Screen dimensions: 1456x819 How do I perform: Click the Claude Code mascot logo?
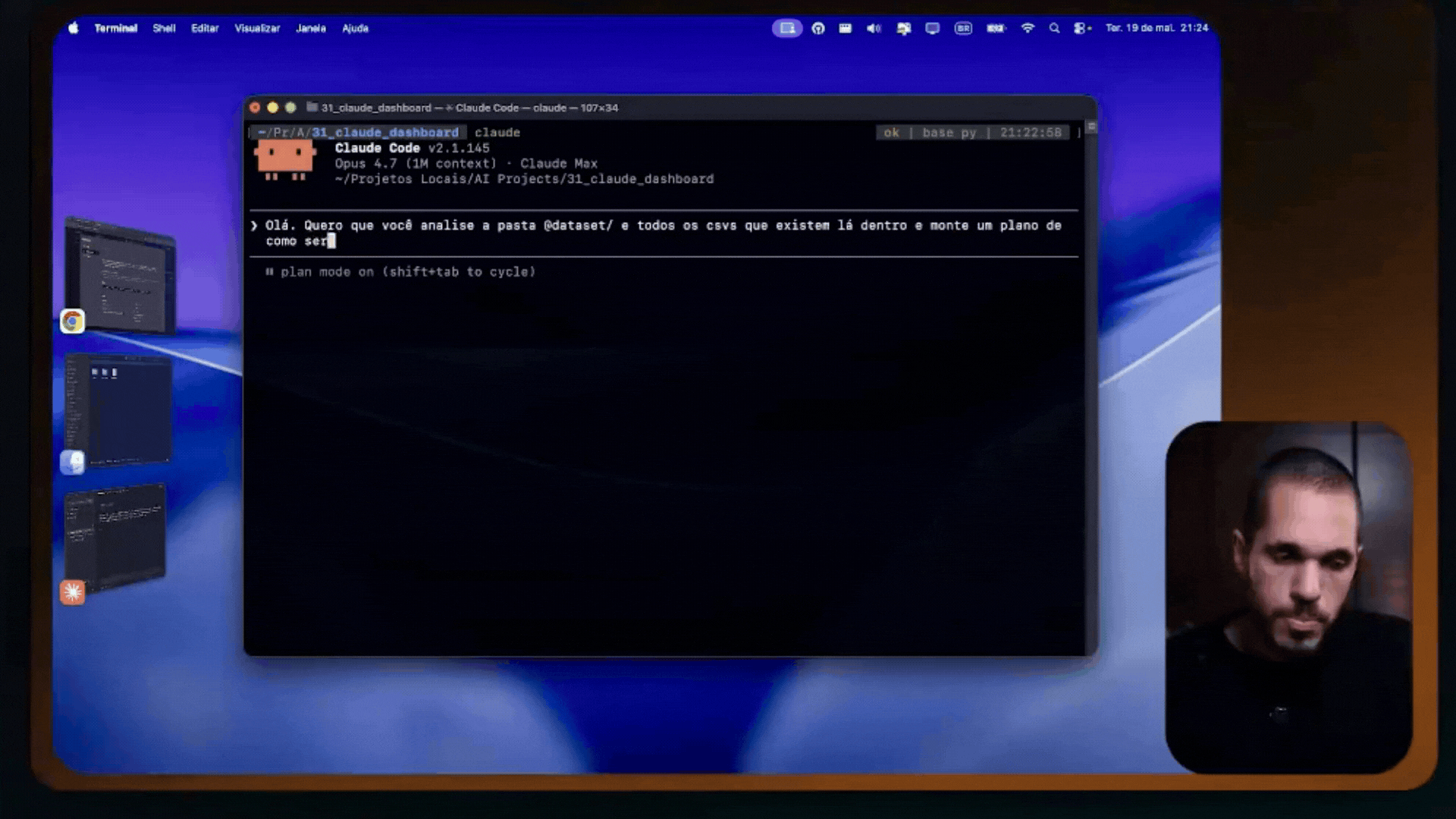pos(285,159)
